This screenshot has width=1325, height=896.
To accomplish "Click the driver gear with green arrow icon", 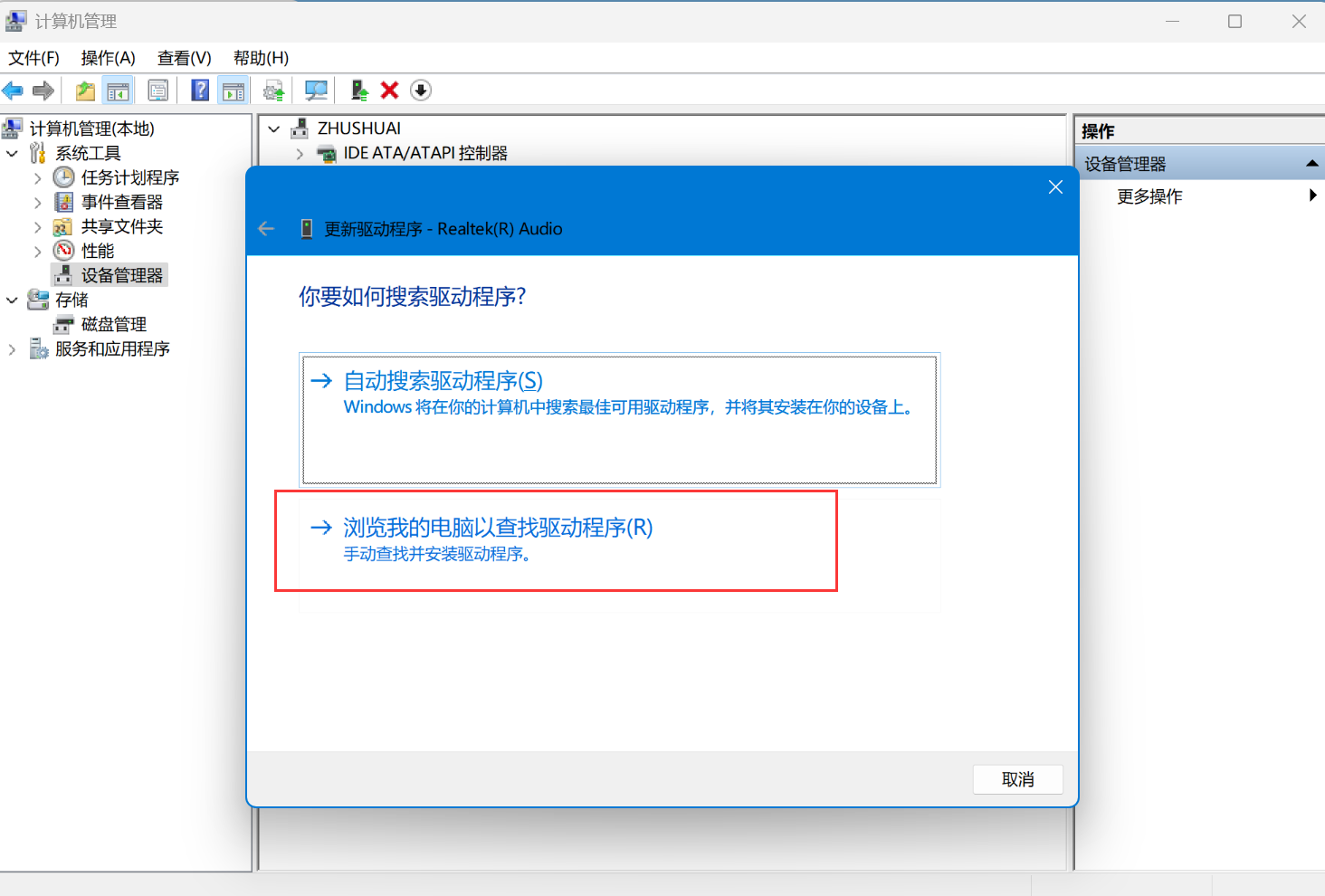I will click(273, 91).
